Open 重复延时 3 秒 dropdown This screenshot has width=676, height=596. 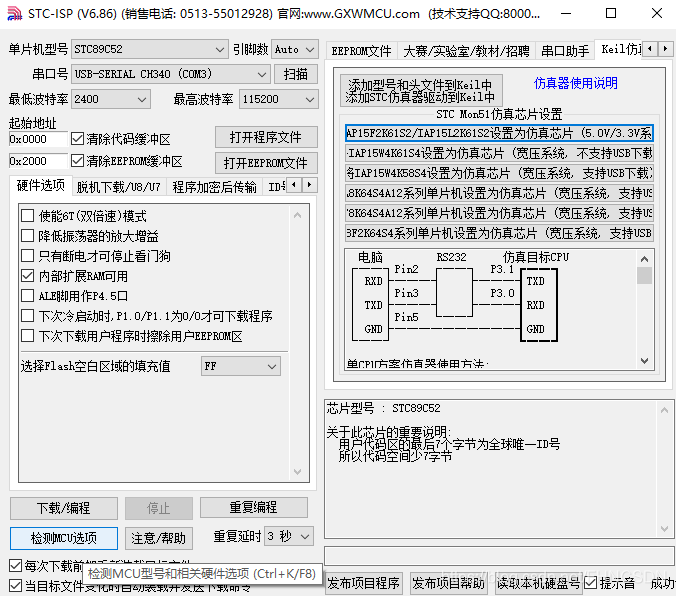(x=288, y=536)
